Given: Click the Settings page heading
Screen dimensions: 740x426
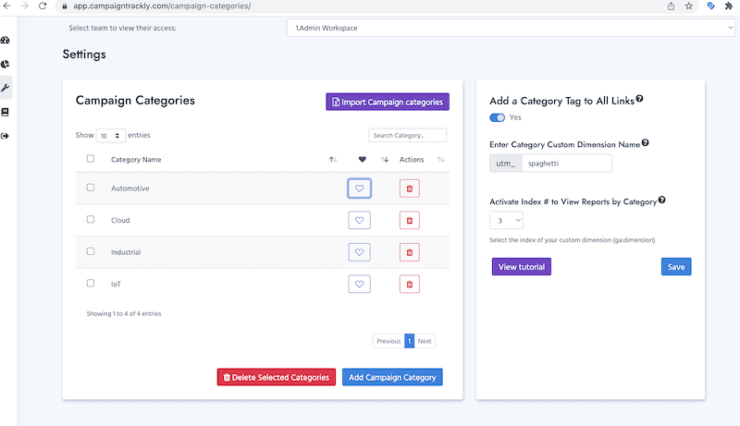Looking at the screenshot, I should click(x=84, y=54).
